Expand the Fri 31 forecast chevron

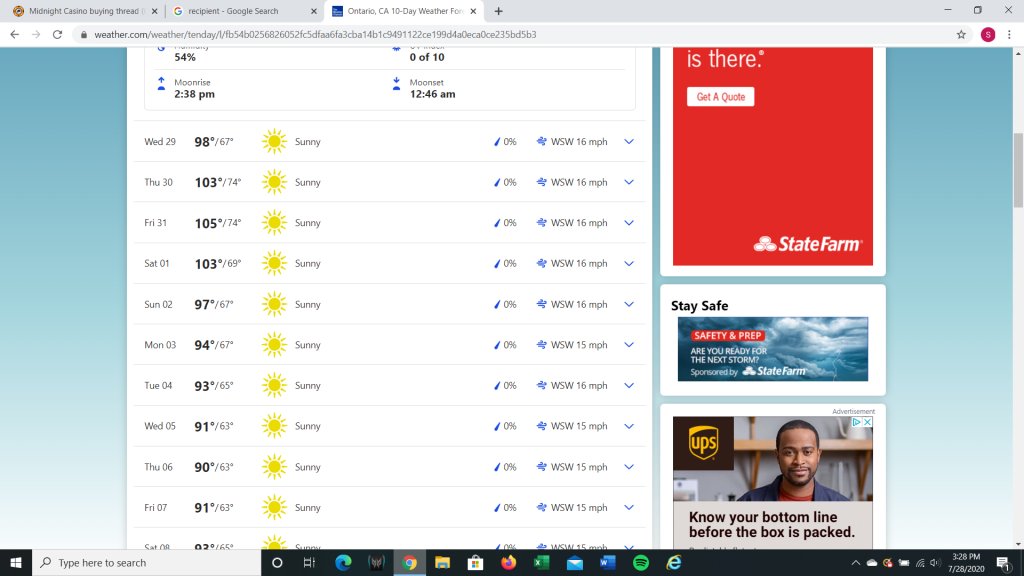pyautogui.click(x=628, y=223)
